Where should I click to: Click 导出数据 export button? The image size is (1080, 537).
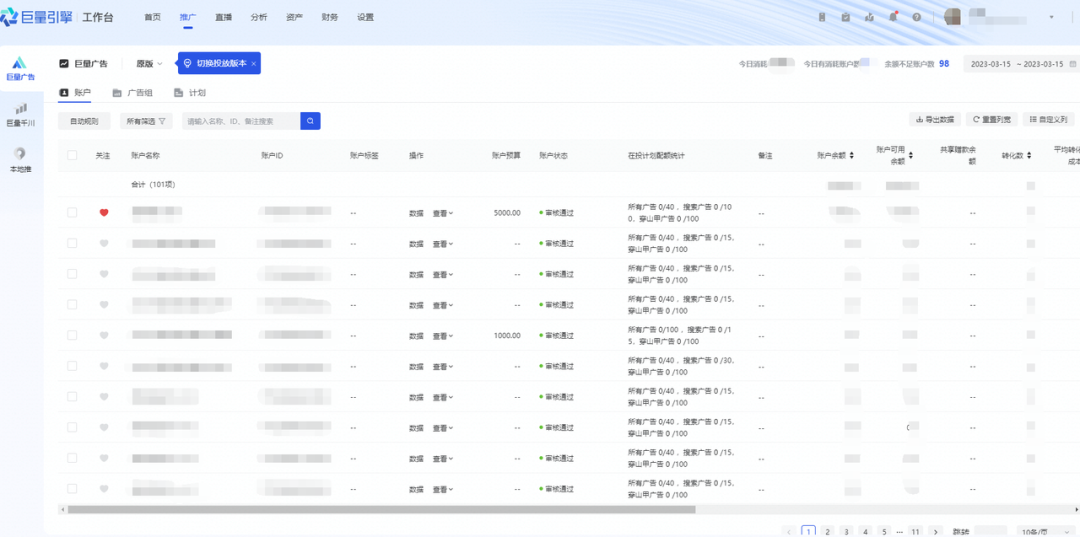[935, 119]
